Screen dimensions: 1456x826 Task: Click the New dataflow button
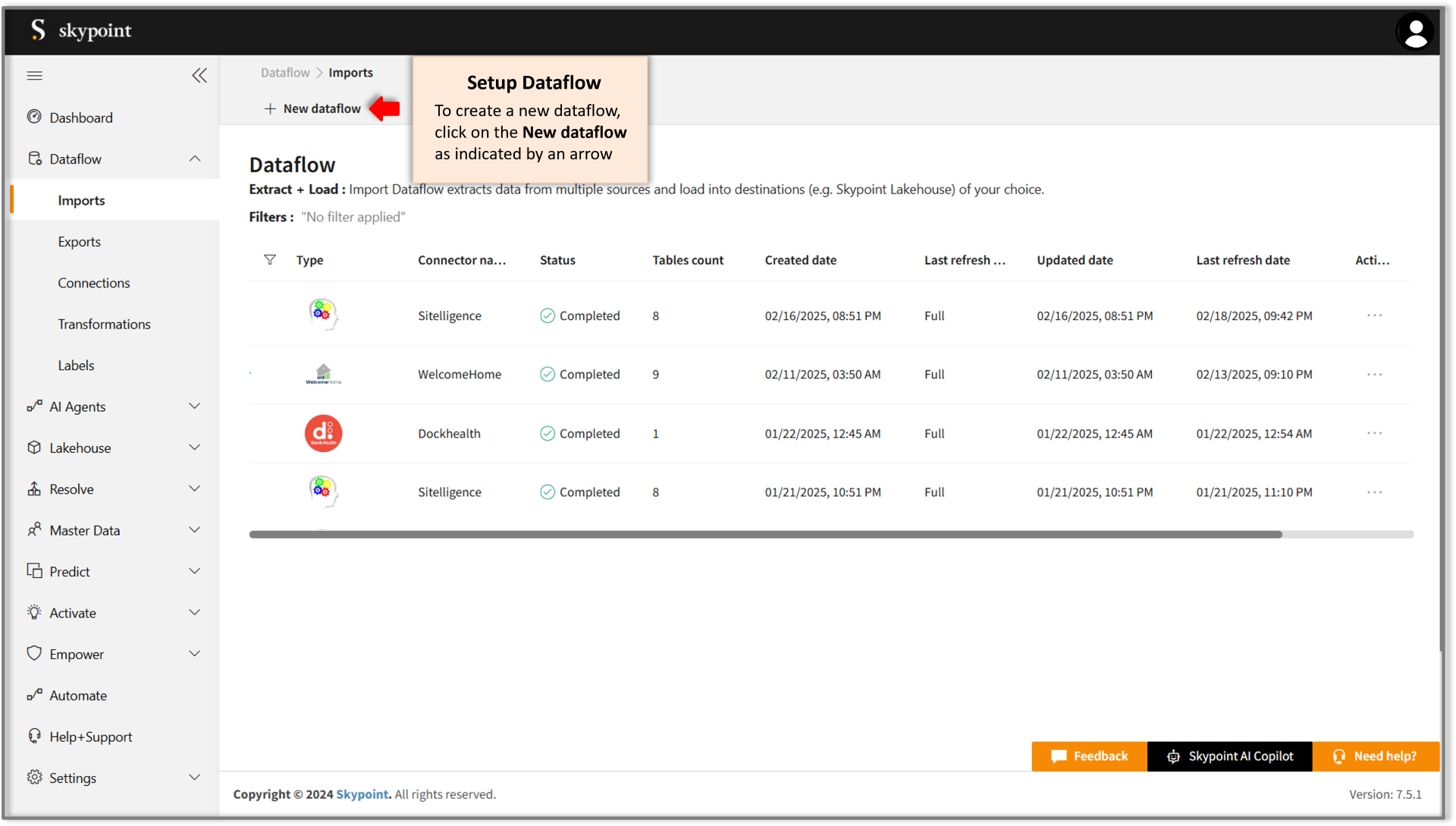pyautogui.click(x=312, y=108)
